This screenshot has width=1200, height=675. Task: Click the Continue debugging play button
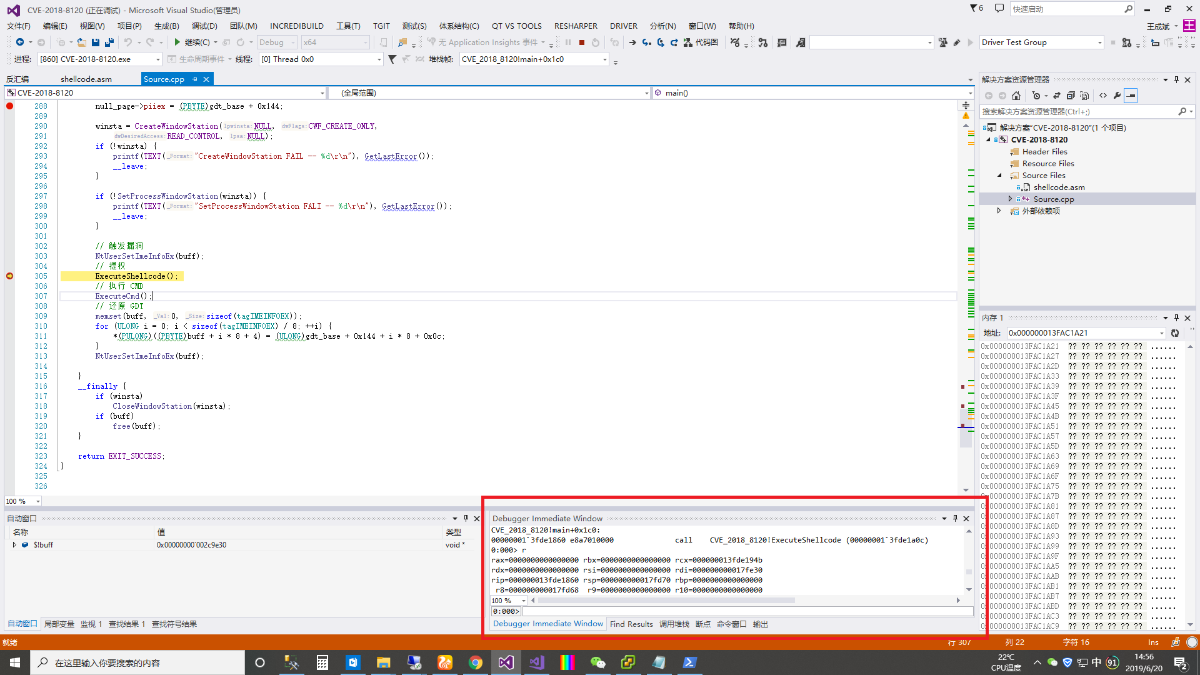click(178, 42)
